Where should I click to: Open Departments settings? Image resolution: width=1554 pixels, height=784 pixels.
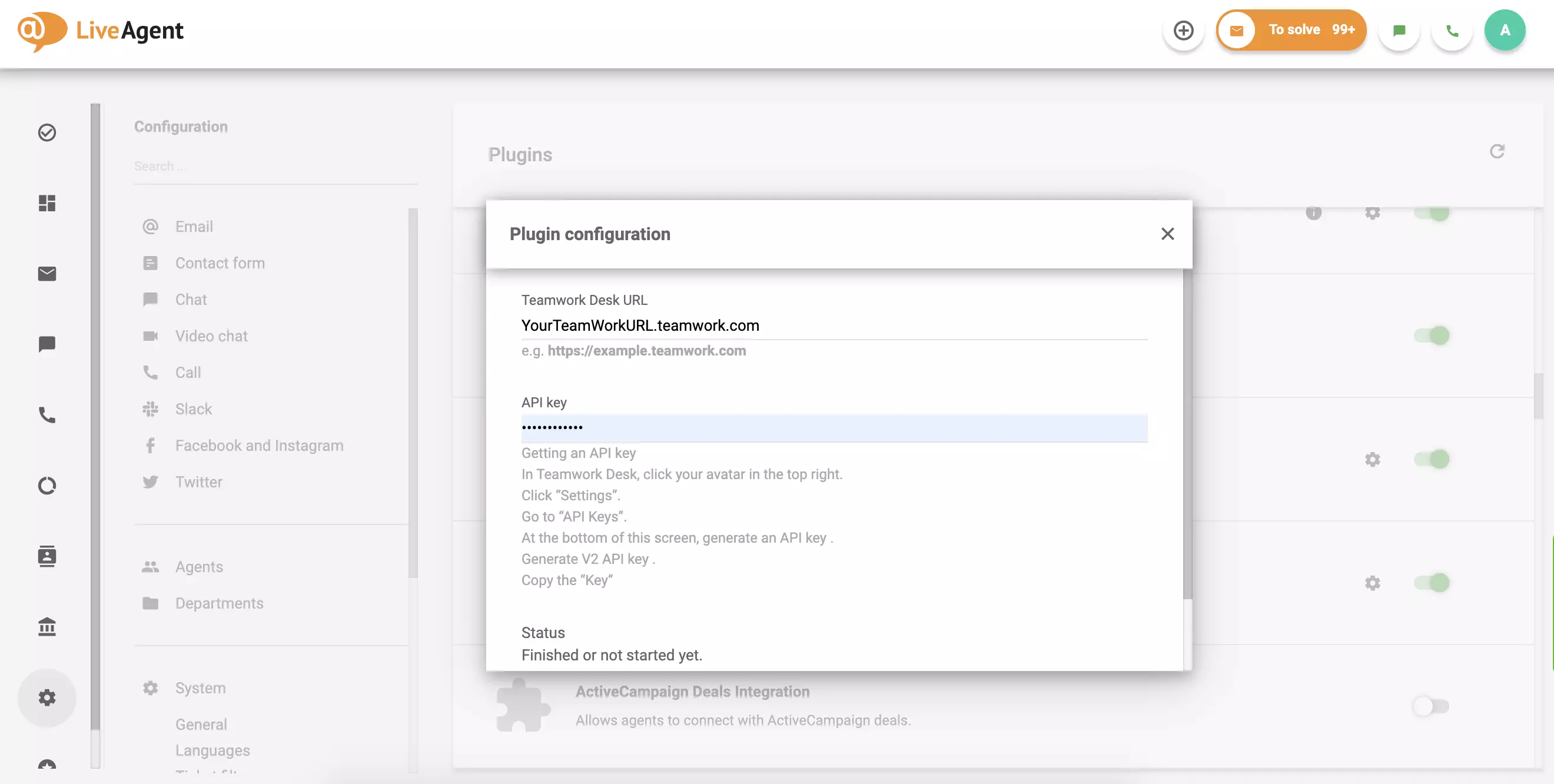(x=219, y=603)
